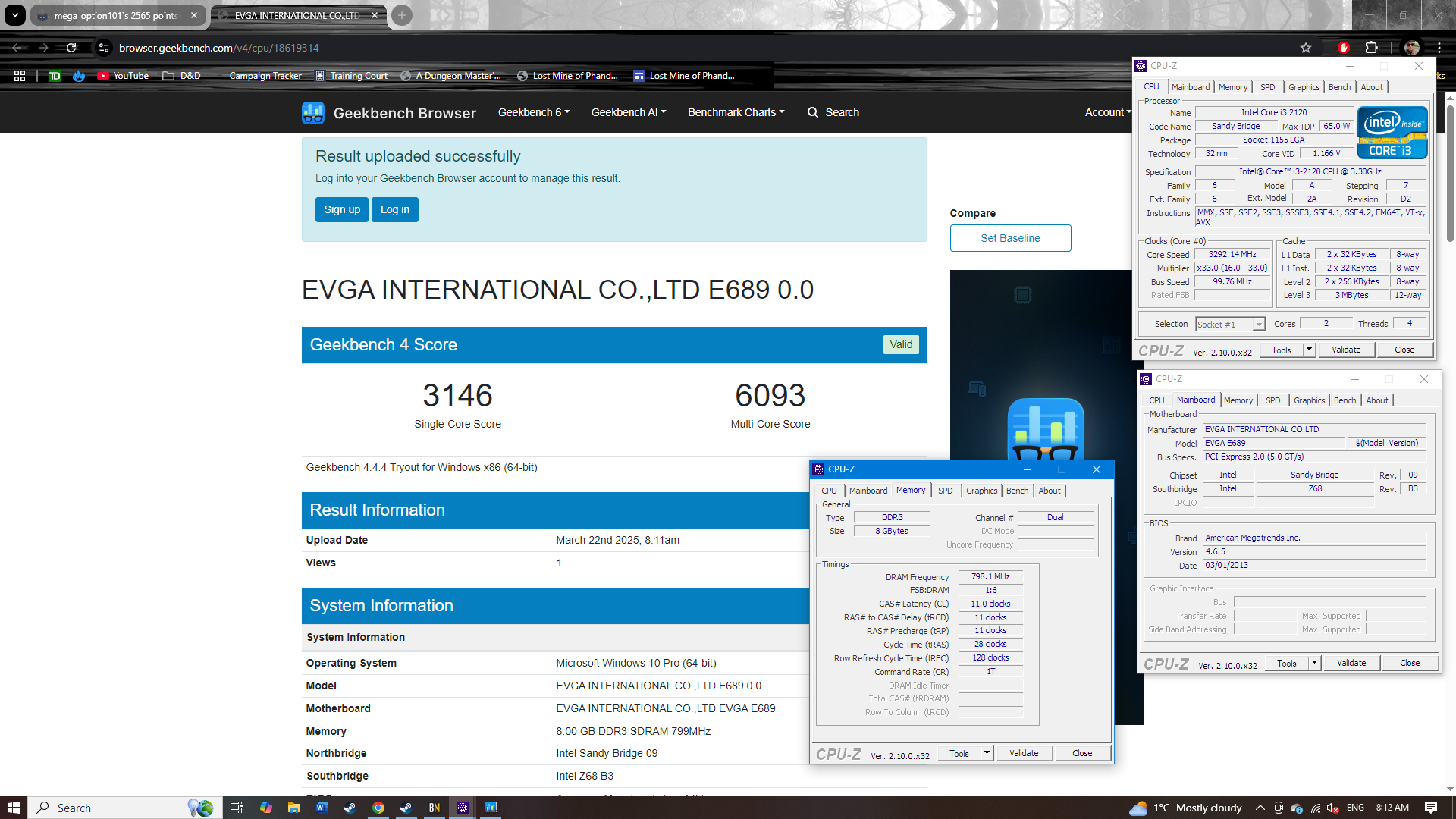Image resolution: width=1456 pixels, height=819 pixels.
Task: Select Bench tab in the top CPU-Z window
Action: [x=1339, y=87]
